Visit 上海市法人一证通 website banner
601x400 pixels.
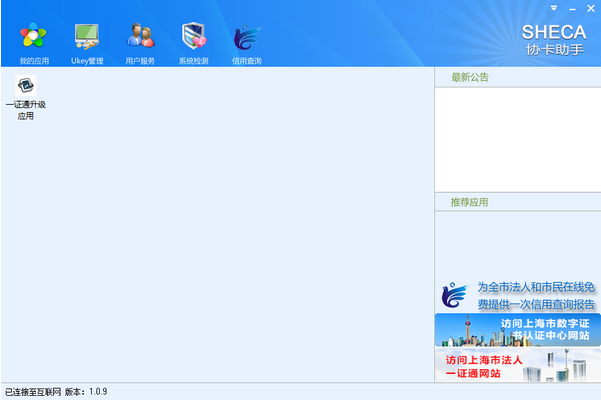click(518, 365)
